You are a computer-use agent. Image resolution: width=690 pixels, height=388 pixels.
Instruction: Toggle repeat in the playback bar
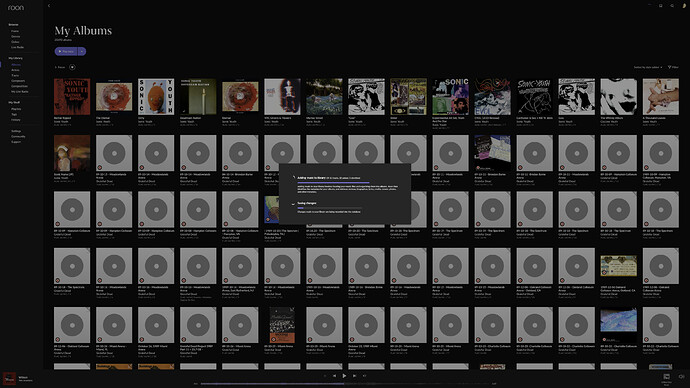[x=364, y=376]
